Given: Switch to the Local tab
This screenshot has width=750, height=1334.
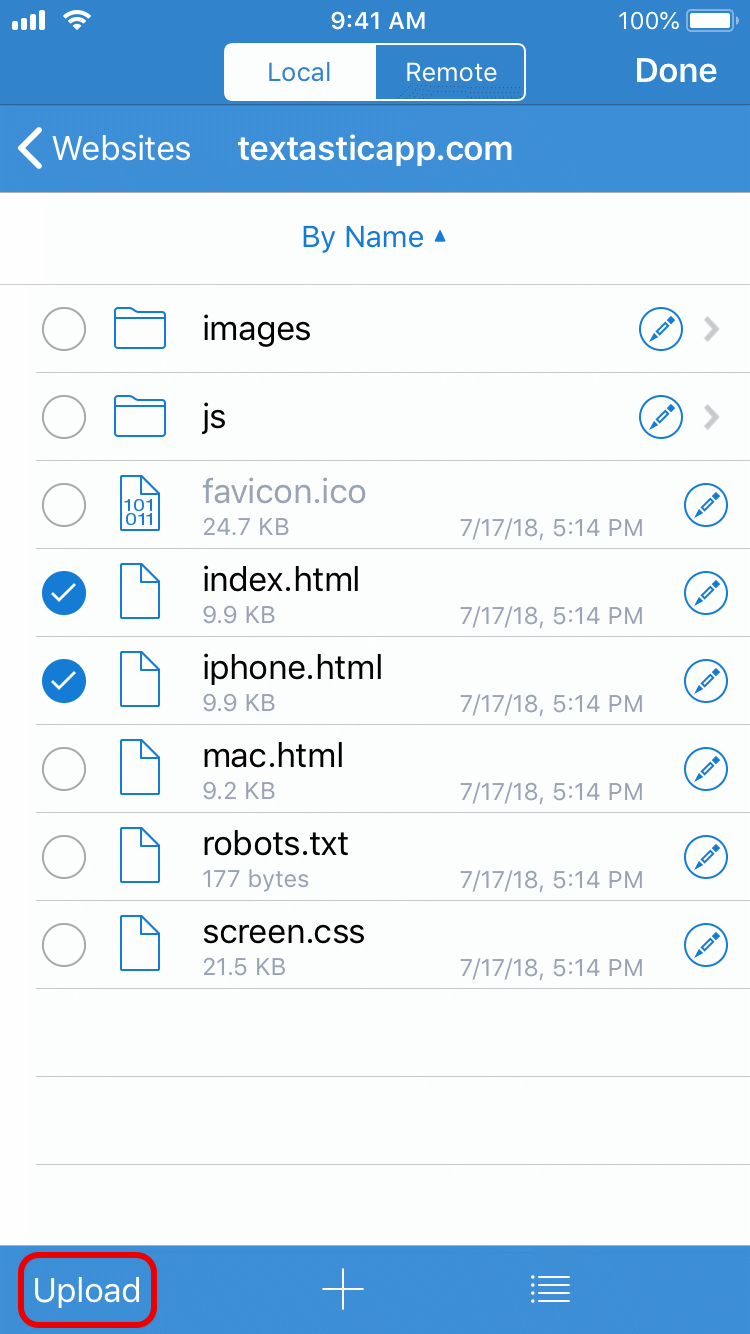Looking at the screenshot, I should (300, 72).
